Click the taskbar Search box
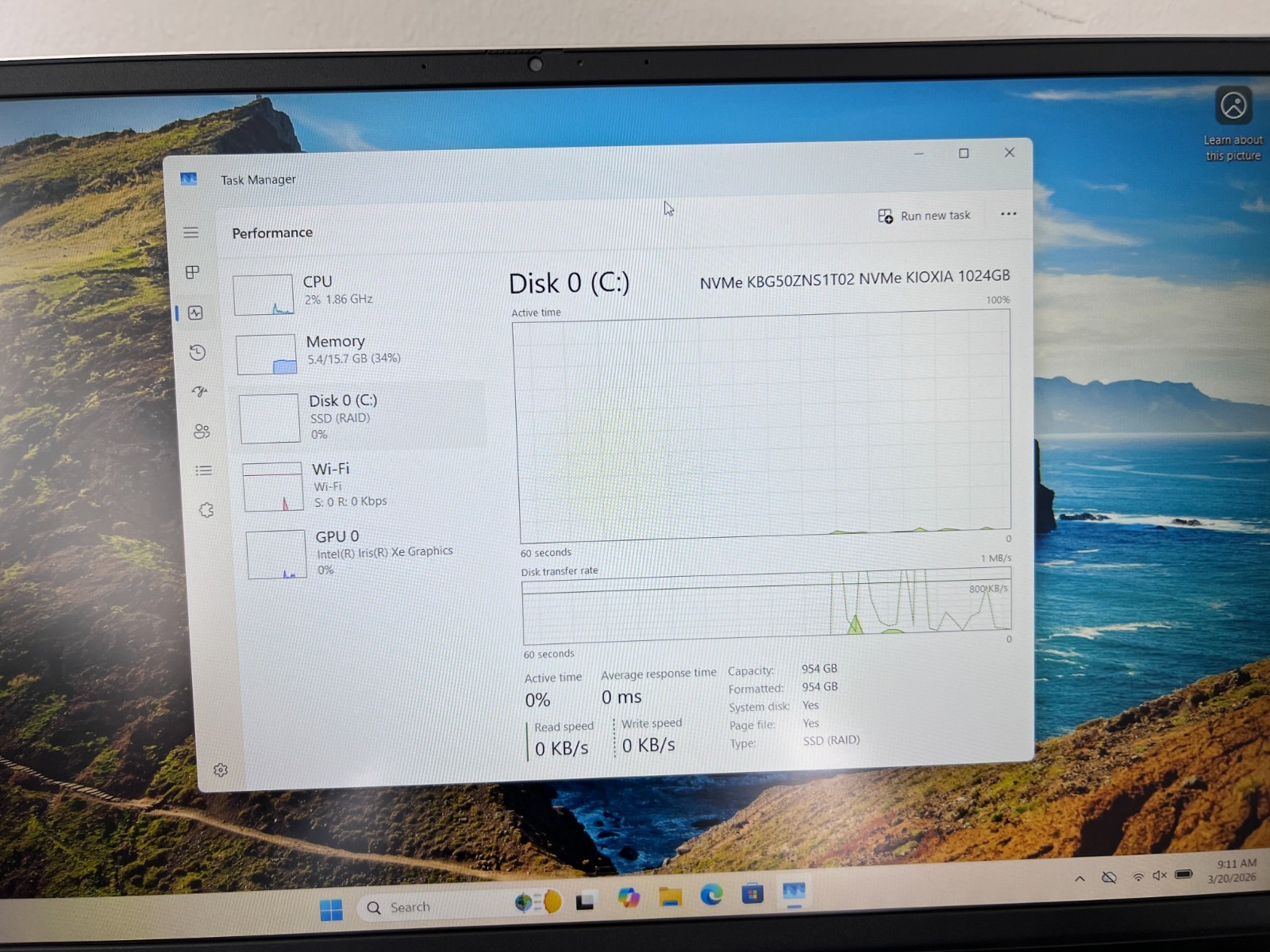Image resolution: width=1270 pixels, height=952 pixels. point(459,905)
